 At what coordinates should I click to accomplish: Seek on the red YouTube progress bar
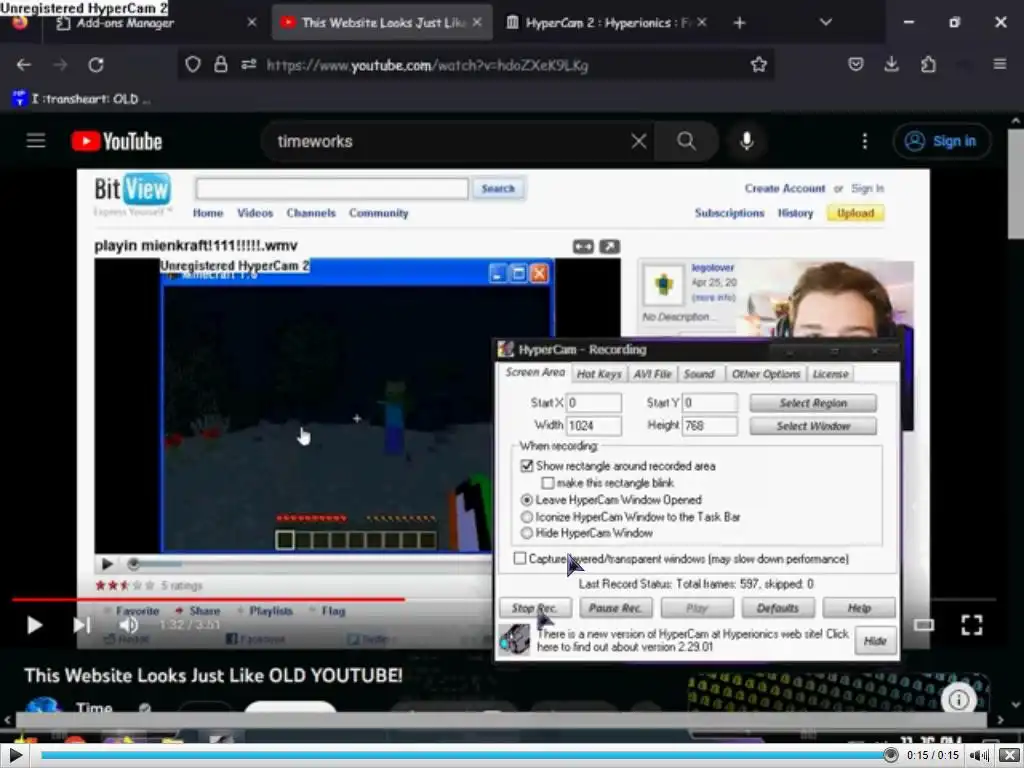click(x=503, y=599)
